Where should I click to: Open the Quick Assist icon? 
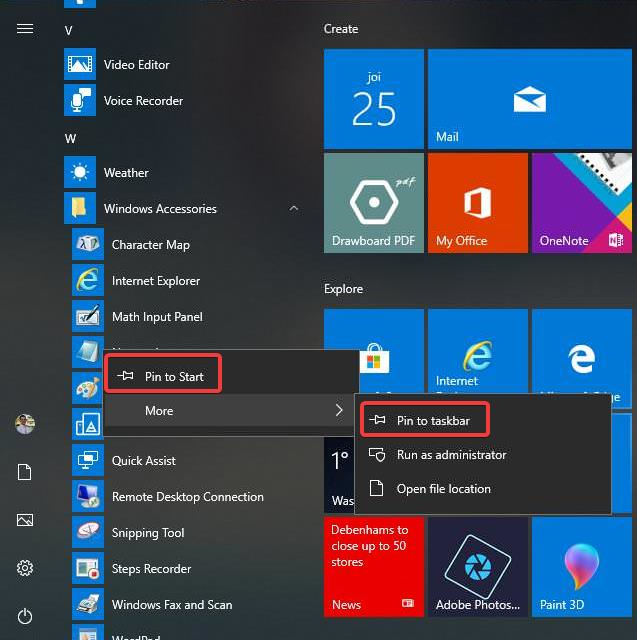[x=88, y=460]
